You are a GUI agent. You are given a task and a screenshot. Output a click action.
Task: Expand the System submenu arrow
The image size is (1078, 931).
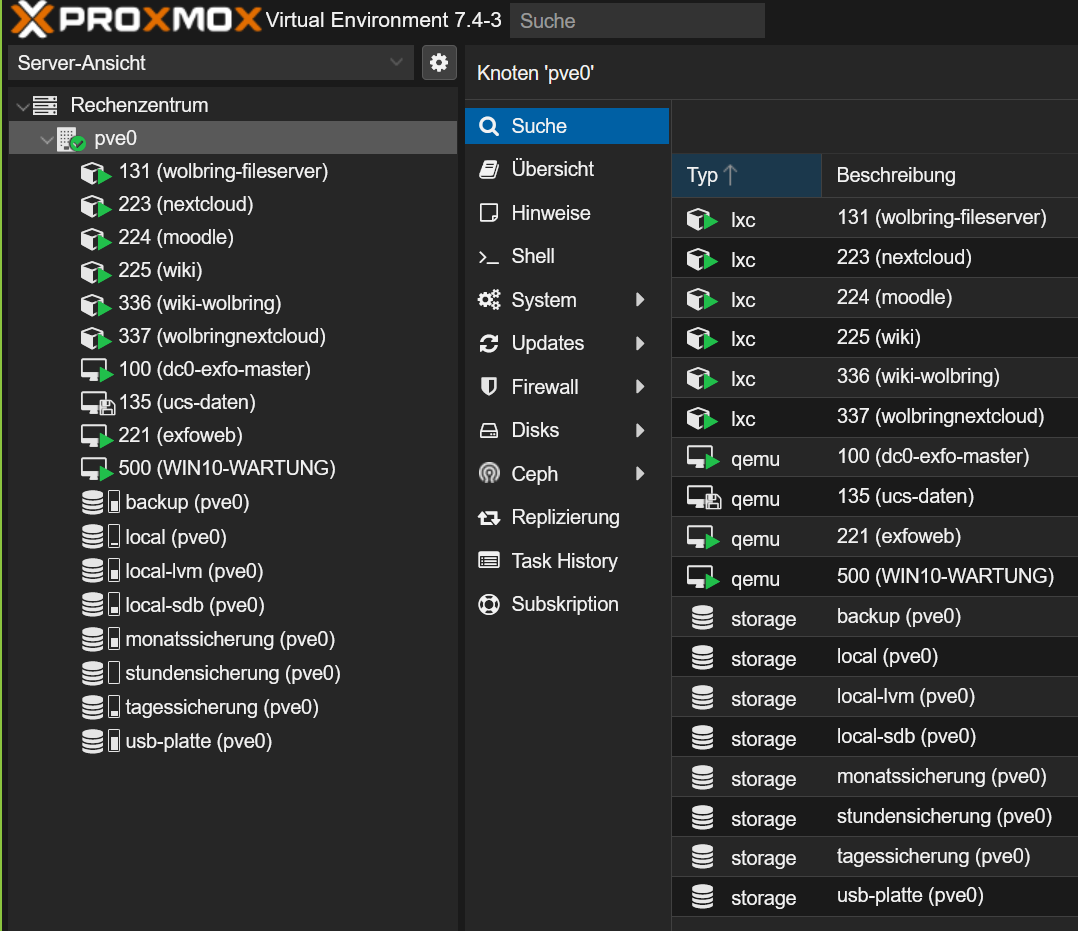(x=640, y=300)
